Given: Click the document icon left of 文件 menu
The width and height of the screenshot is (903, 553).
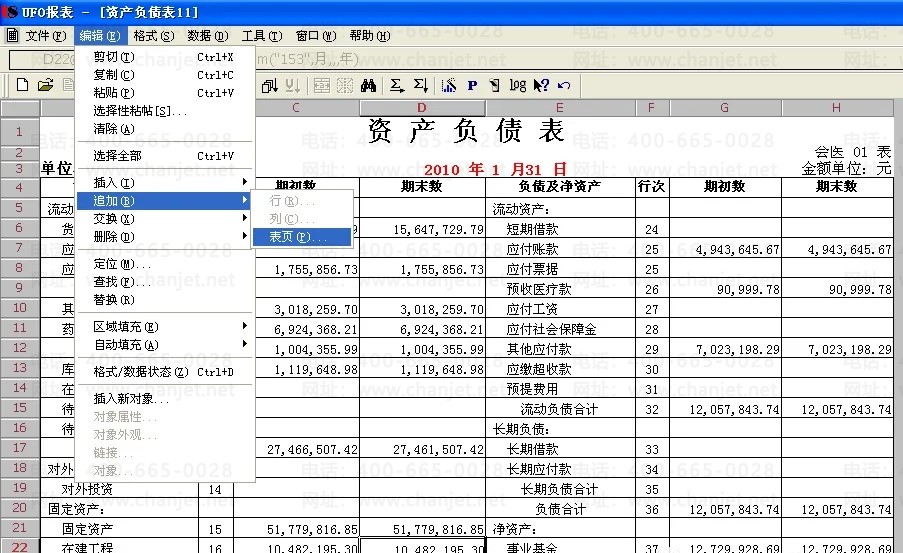Looking at the screenshot, I should coord(12,36).
